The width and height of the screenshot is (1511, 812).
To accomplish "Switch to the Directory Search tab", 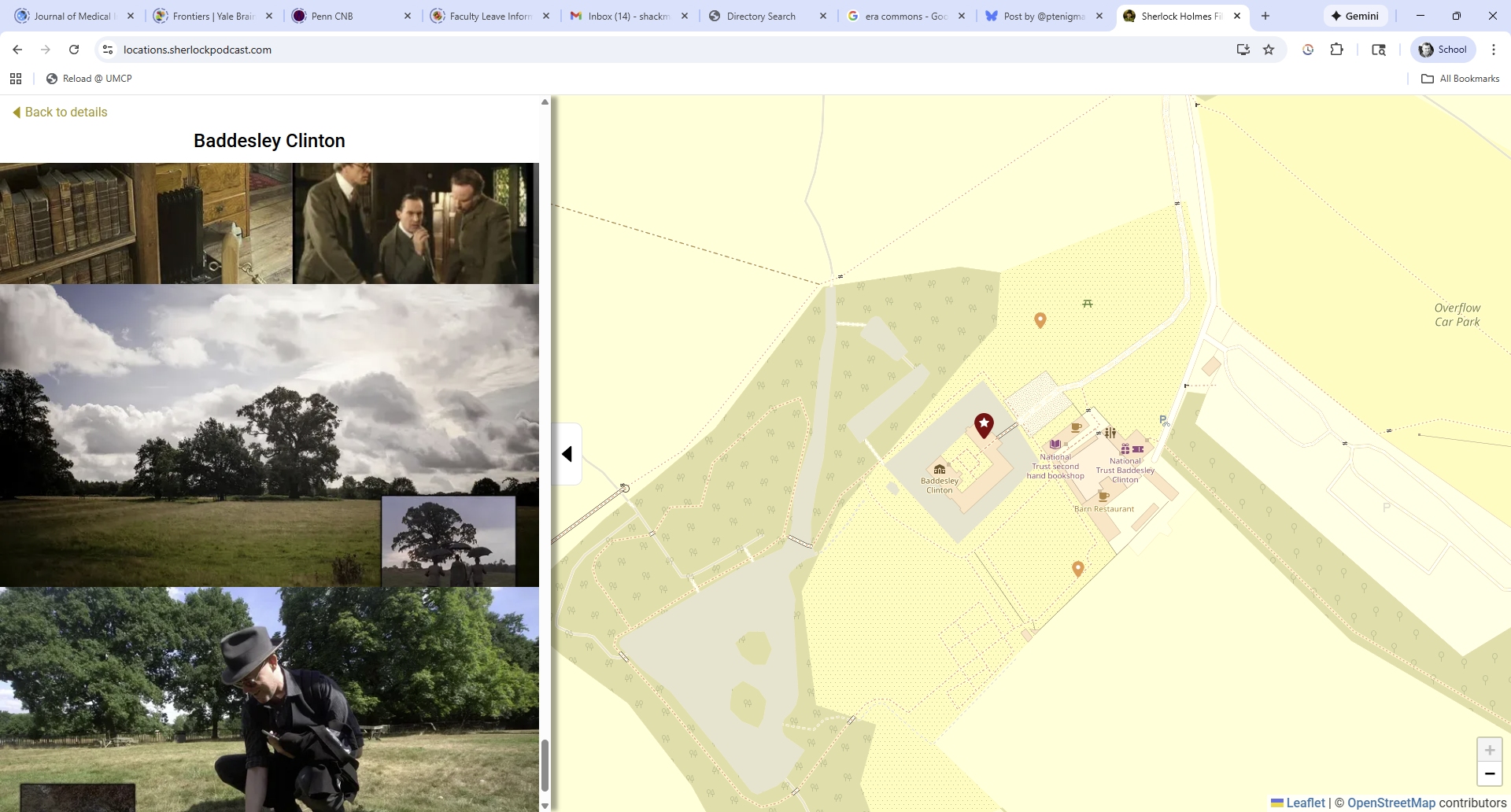I will (x=760, y=16).
